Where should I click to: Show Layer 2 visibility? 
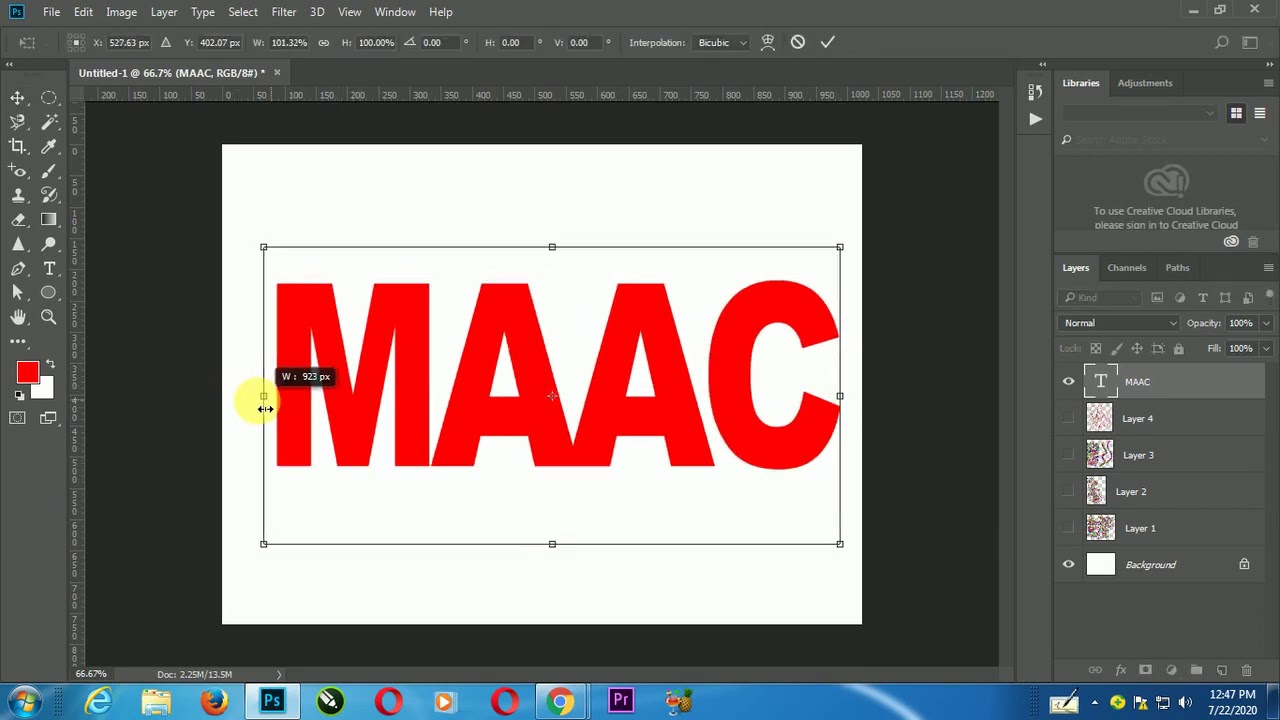pos(1068,492)
